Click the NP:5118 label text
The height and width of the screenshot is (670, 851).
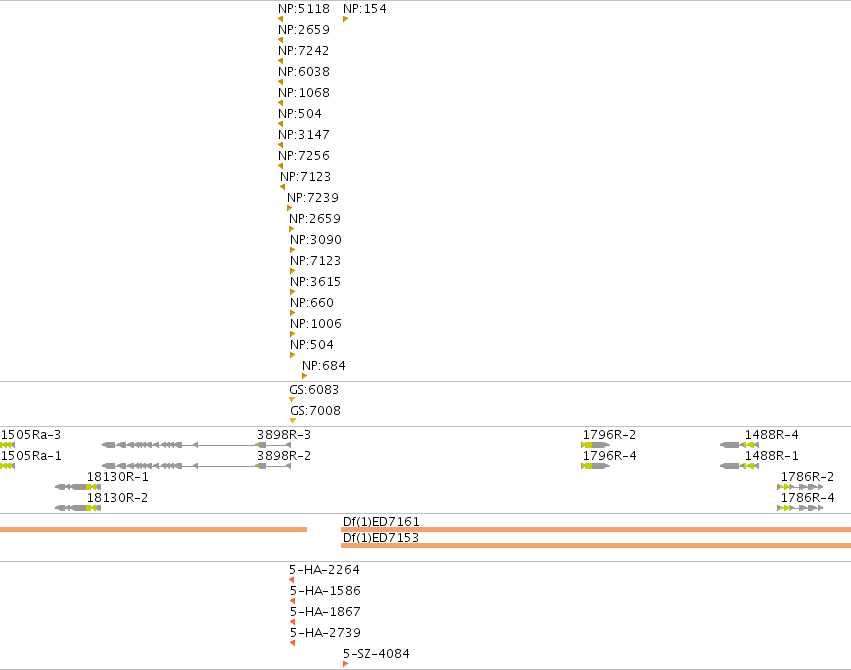[304, 9]
